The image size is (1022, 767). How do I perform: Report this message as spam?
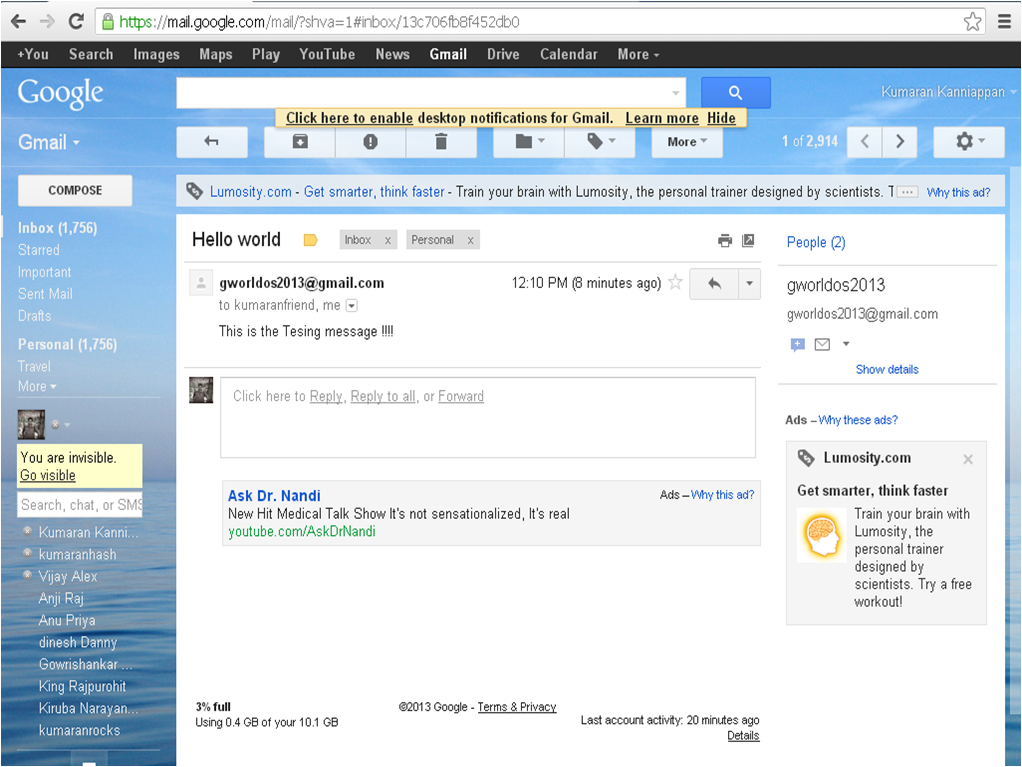point(370,141)
